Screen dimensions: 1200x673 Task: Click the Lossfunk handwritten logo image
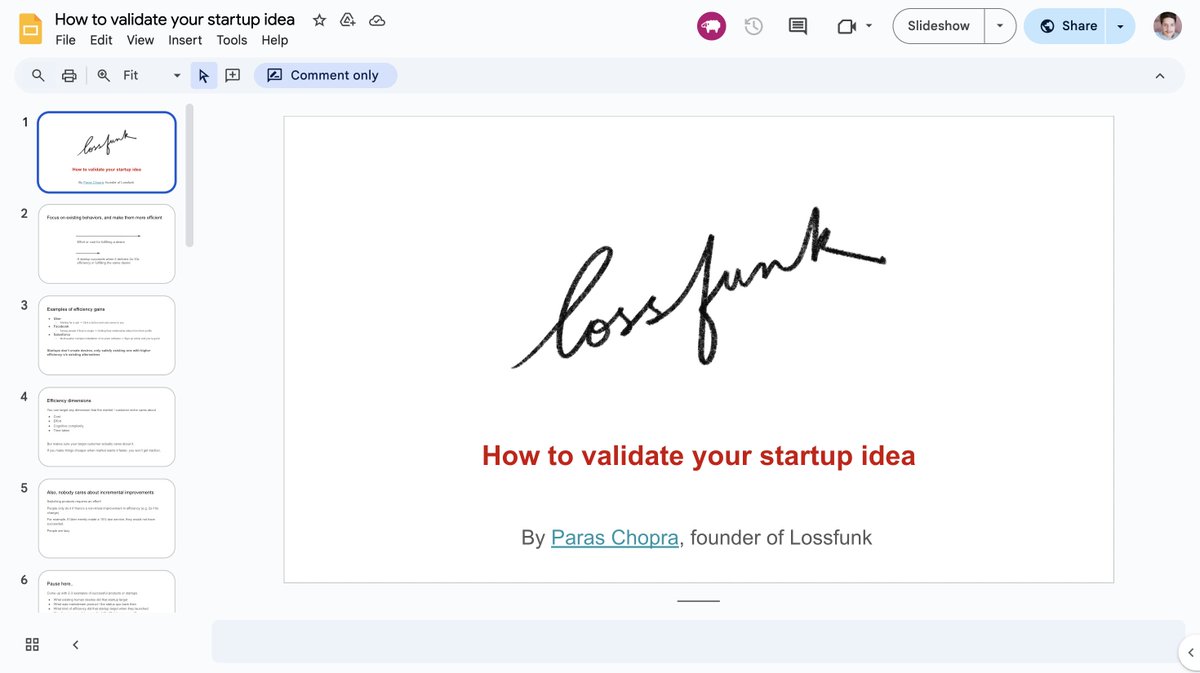coord(698,288)
